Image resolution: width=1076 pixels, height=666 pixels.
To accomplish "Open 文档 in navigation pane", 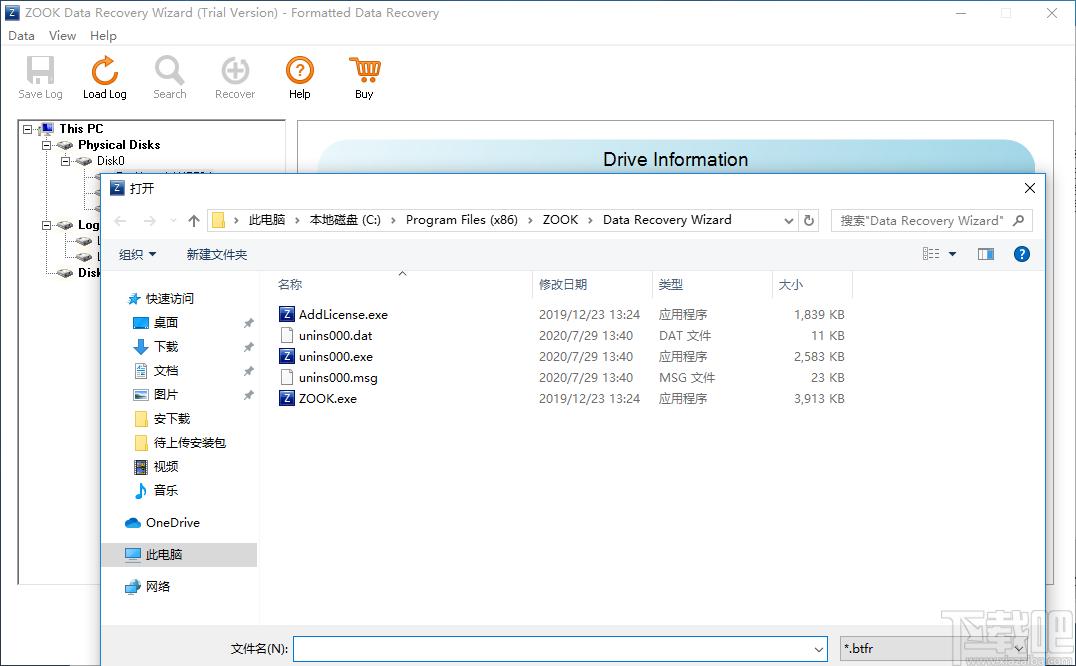I will 165,370.
